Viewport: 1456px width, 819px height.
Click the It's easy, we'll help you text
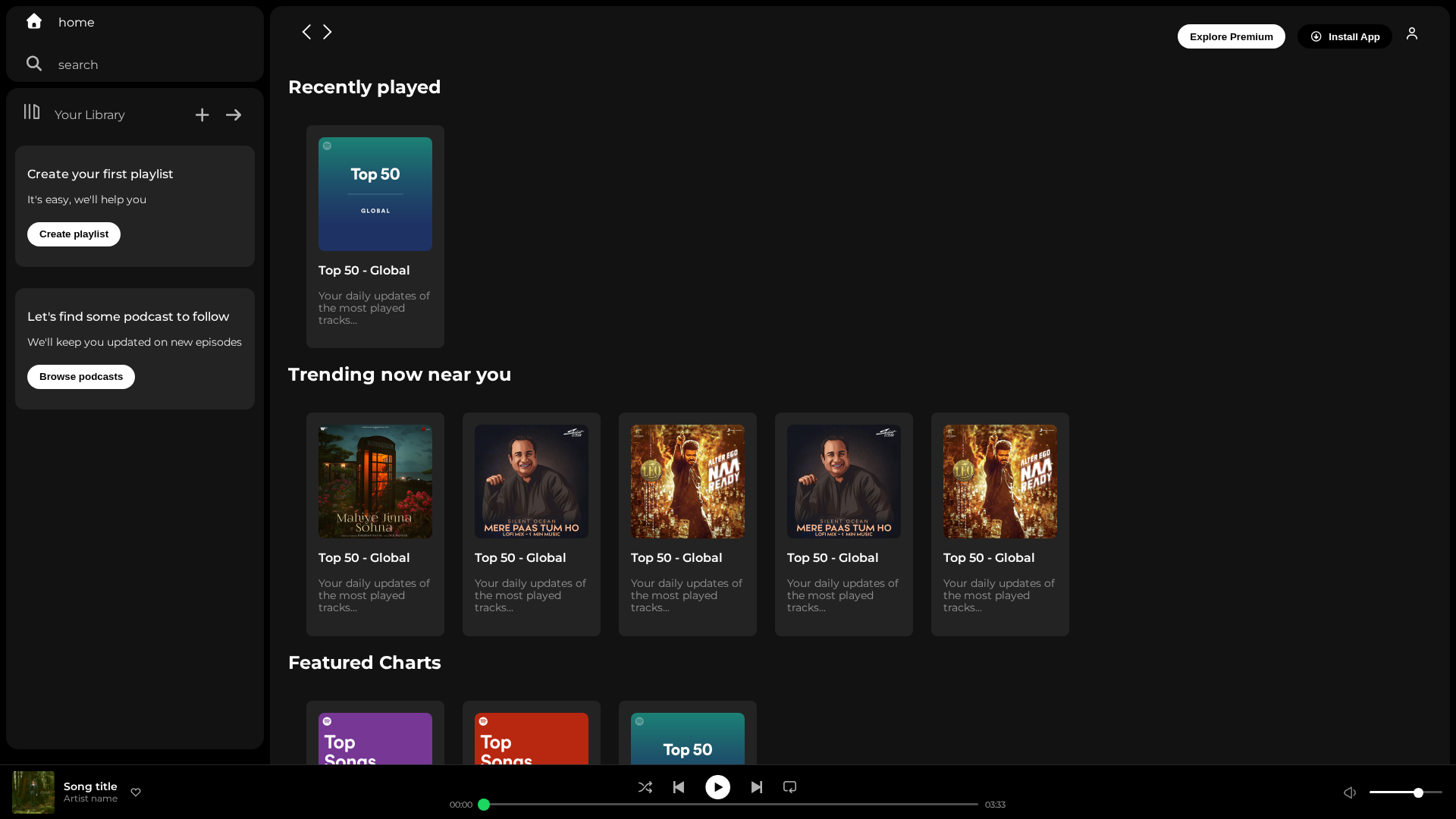[86, 200]
